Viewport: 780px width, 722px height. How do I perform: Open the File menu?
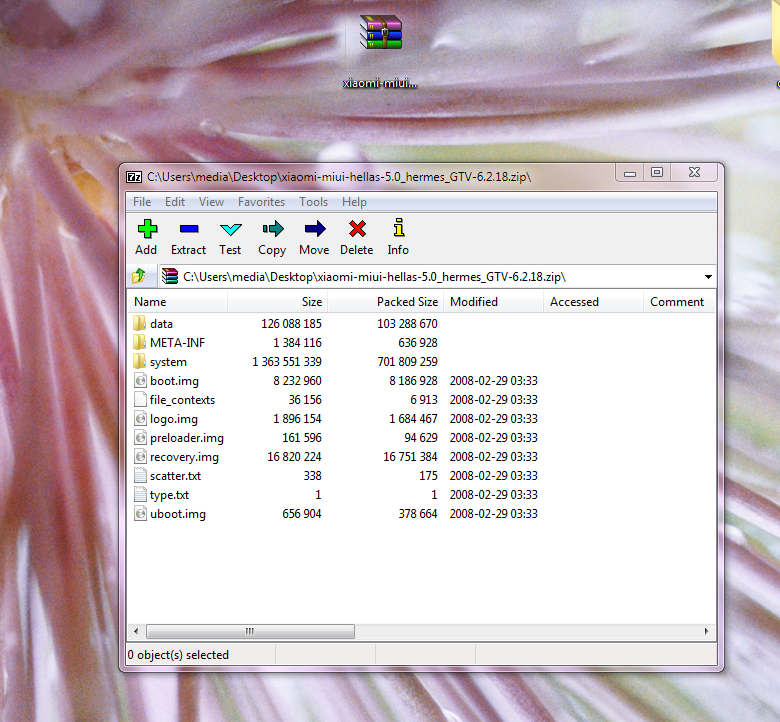tap(143, 202)
